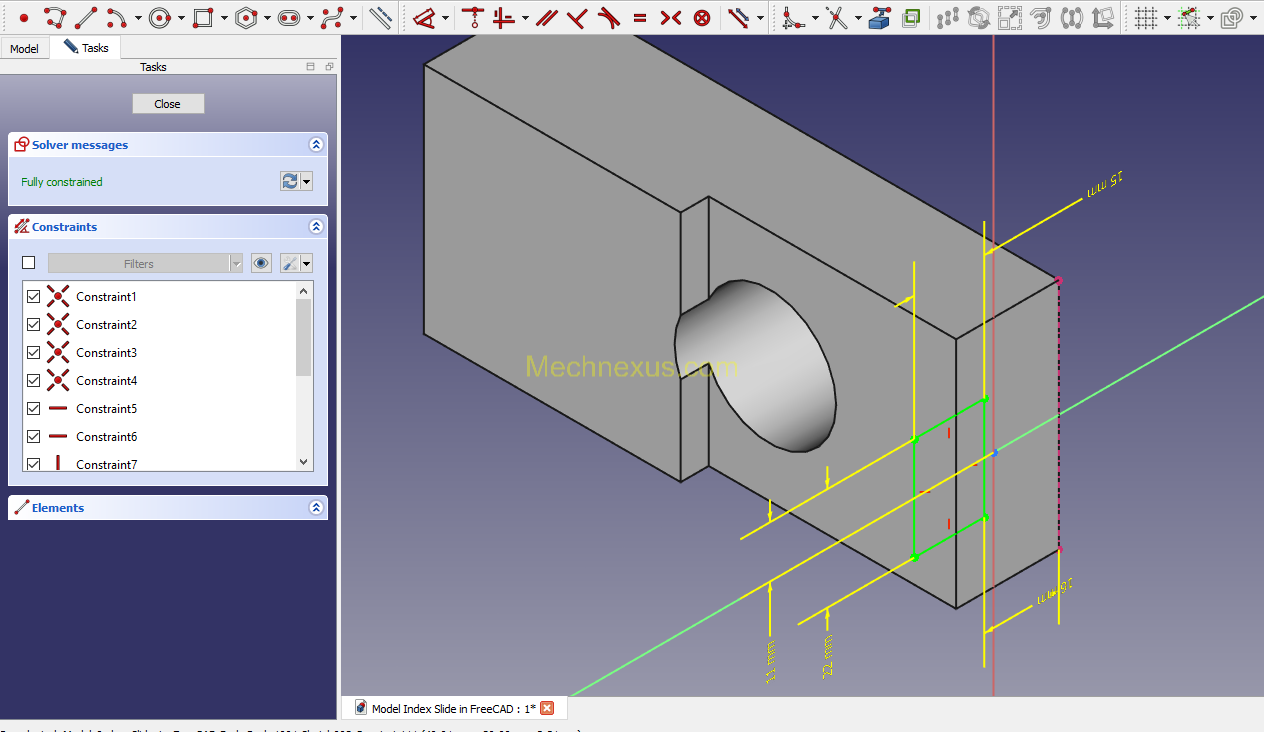The width and height of the screenshot is (1264, 732).
Task: Toggle visibility of listed constraints with eye icon
Action: 261,263
